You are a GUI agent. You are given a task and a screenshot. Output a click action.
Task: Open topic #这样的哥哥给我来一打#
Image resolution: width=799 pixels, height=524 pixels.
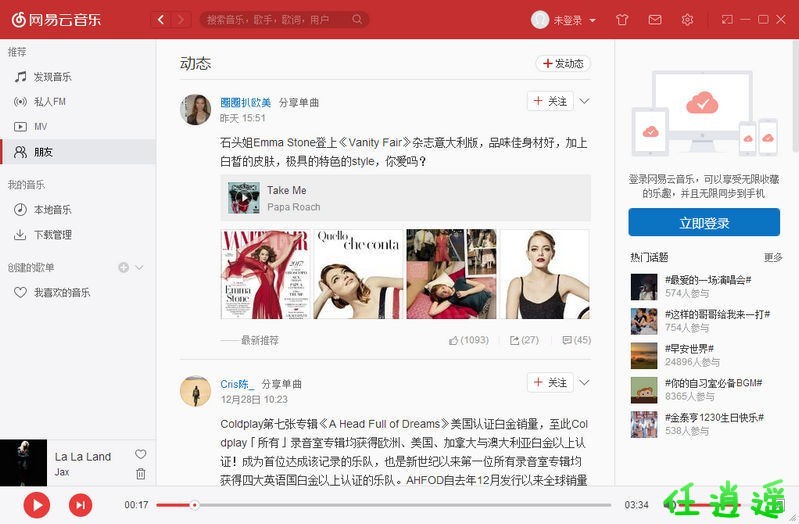click(x=717, y=314)
